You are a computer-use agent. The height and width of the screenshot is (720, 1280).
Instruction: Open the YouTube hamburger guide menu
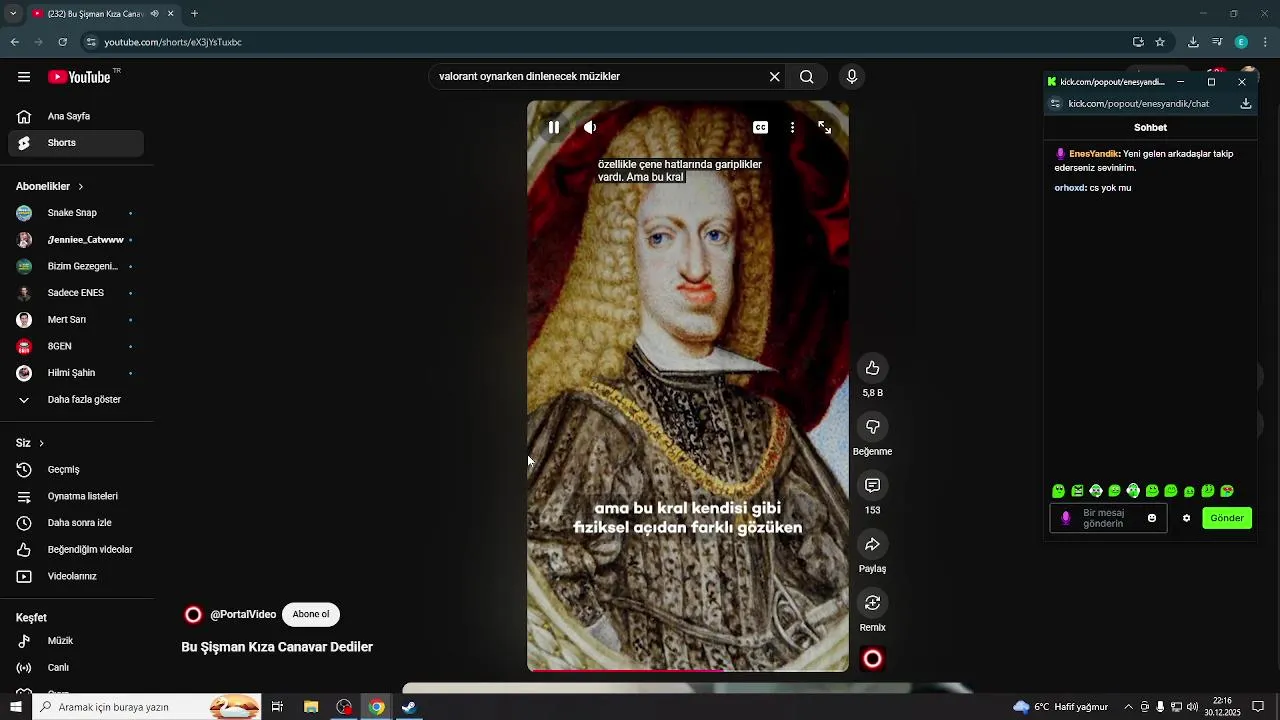pos(24,77)
